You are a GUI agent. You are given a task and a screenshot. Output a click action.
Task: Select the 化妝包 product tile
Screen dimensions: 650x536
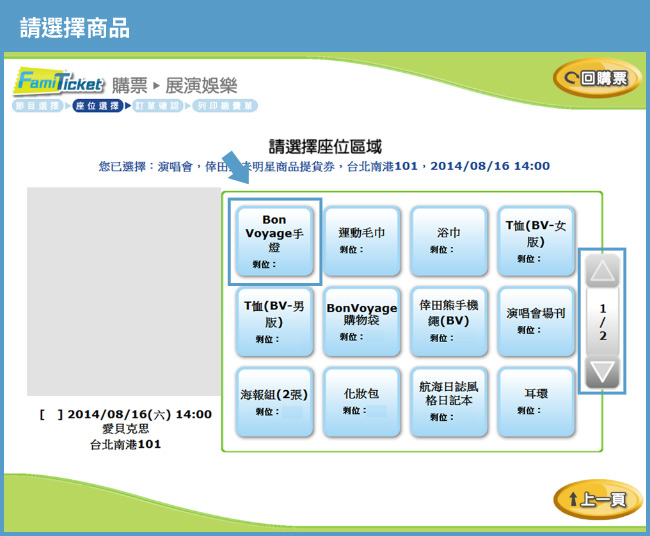coord(361,402)
